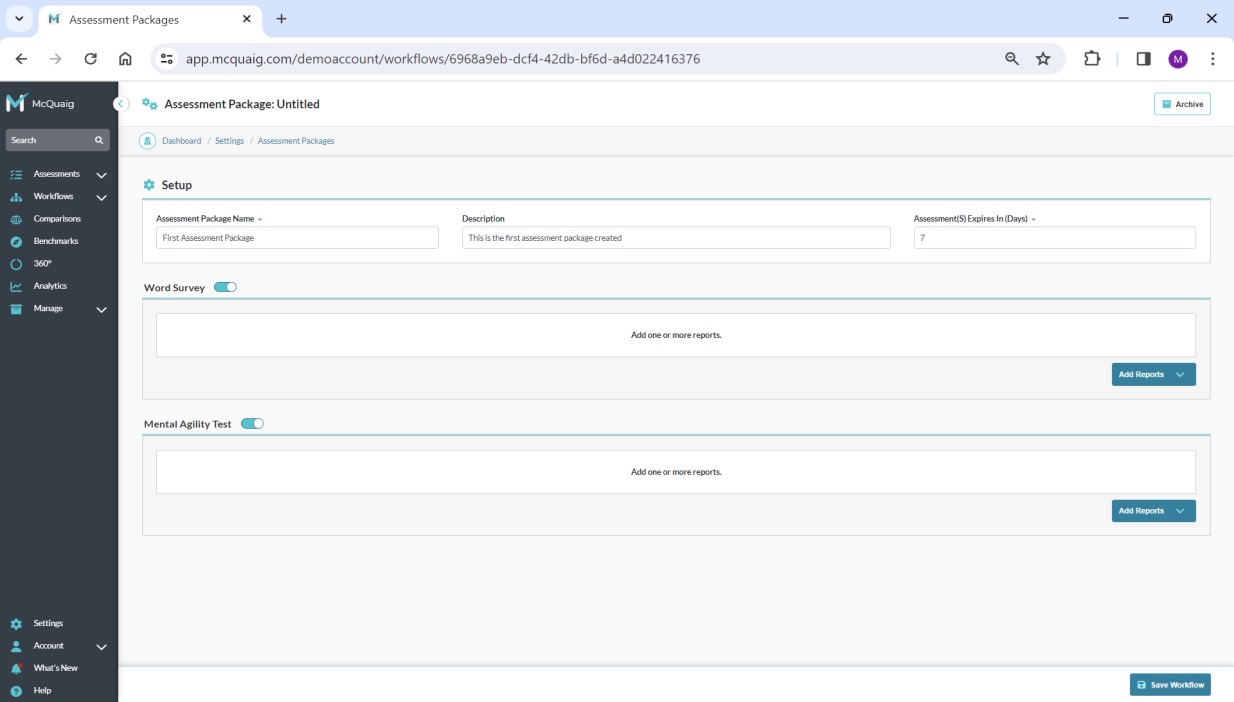Click the Assessment Package Name field

(x=297, y=238)
